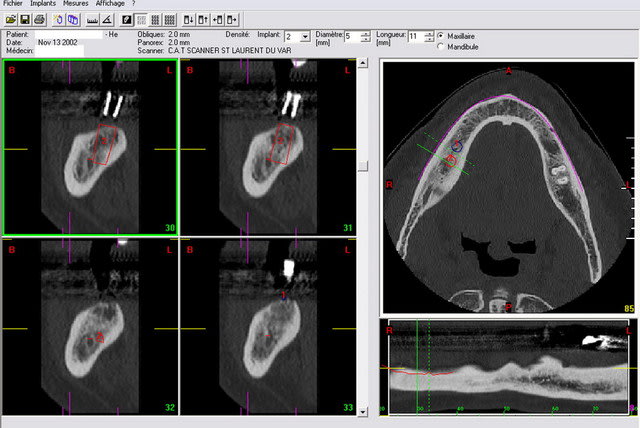640x428 pixels.
Task: Click the Affichage menu item
Action: pyautogui.click(x=110, y=4)
